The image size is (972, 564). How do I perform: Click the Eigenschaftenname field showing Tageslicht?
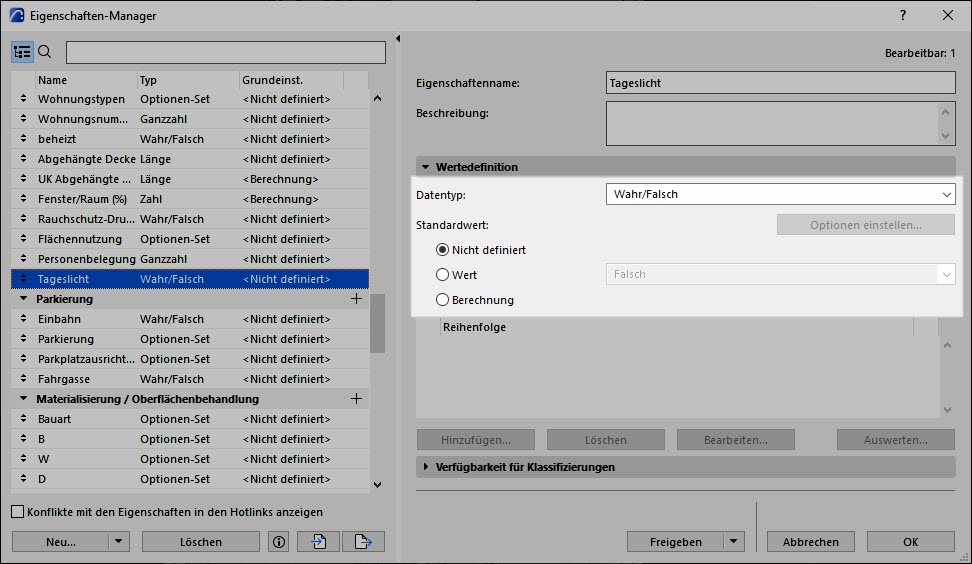(780, 83)
